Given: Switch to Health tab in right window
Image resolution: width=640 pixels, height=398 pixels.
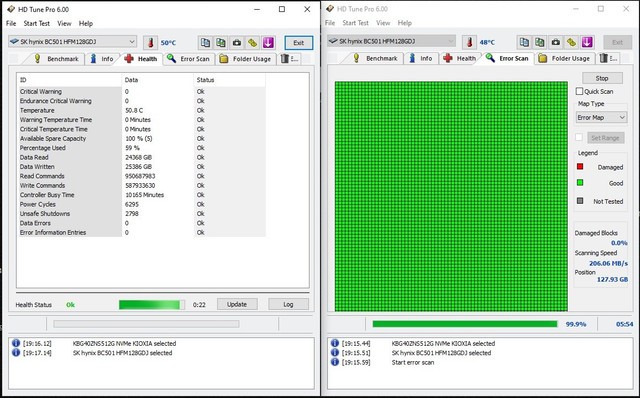Looking at the screenshot, I should pos(460,58).
